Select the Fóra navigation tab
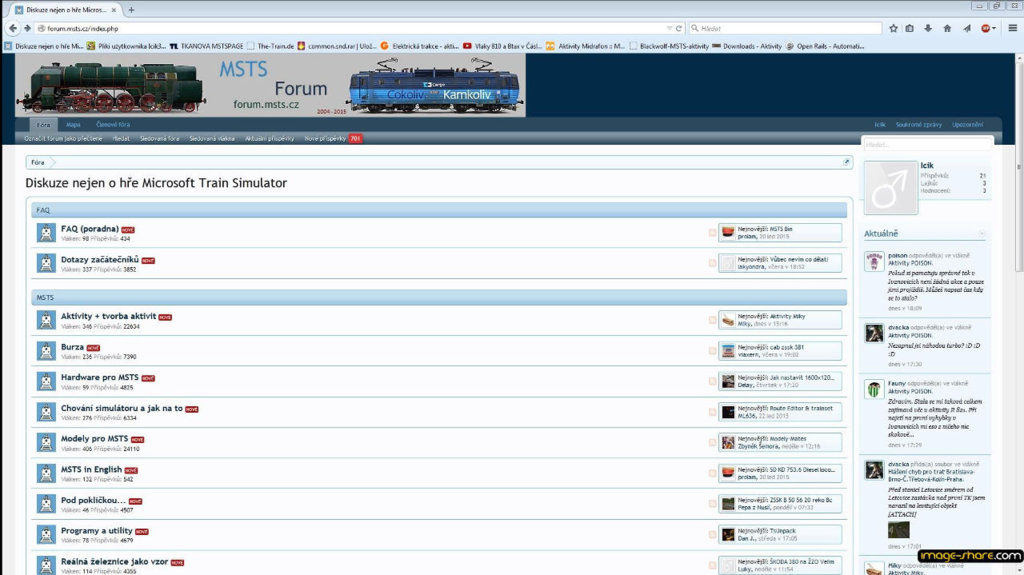 coord(44,124)
